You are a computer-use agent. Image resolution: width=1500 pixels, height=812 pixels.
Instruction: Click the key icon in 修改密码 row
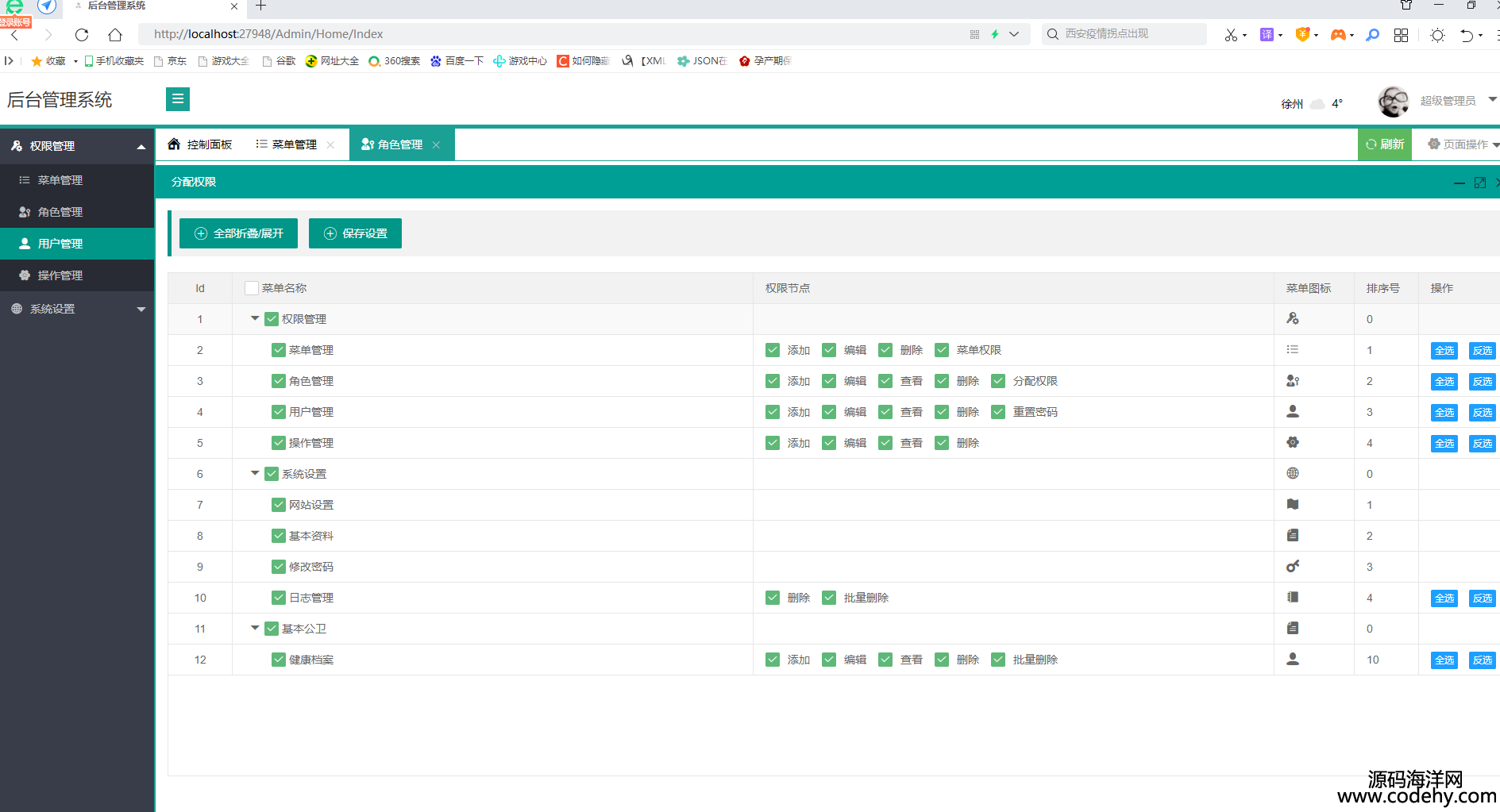pos(1293,567)
